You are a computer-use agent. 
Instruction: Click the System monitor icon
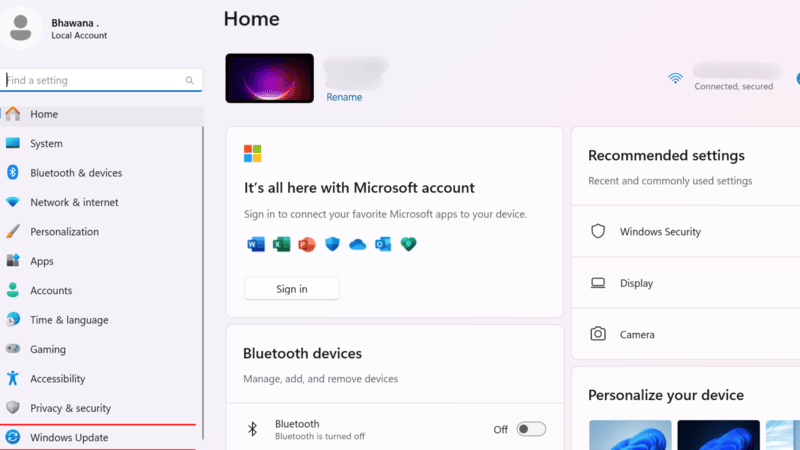[x=13, y=143]
